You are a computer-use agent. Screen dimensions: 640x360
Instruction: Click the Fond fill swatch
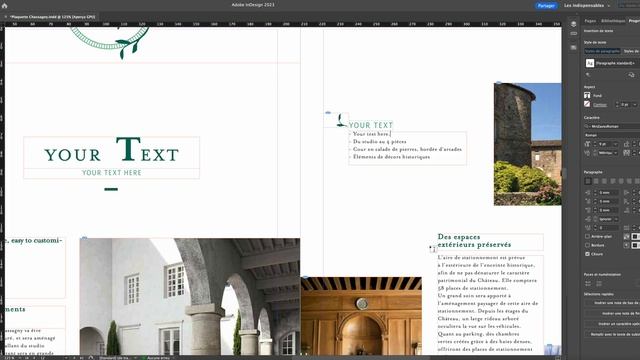[x=587, y=95]
